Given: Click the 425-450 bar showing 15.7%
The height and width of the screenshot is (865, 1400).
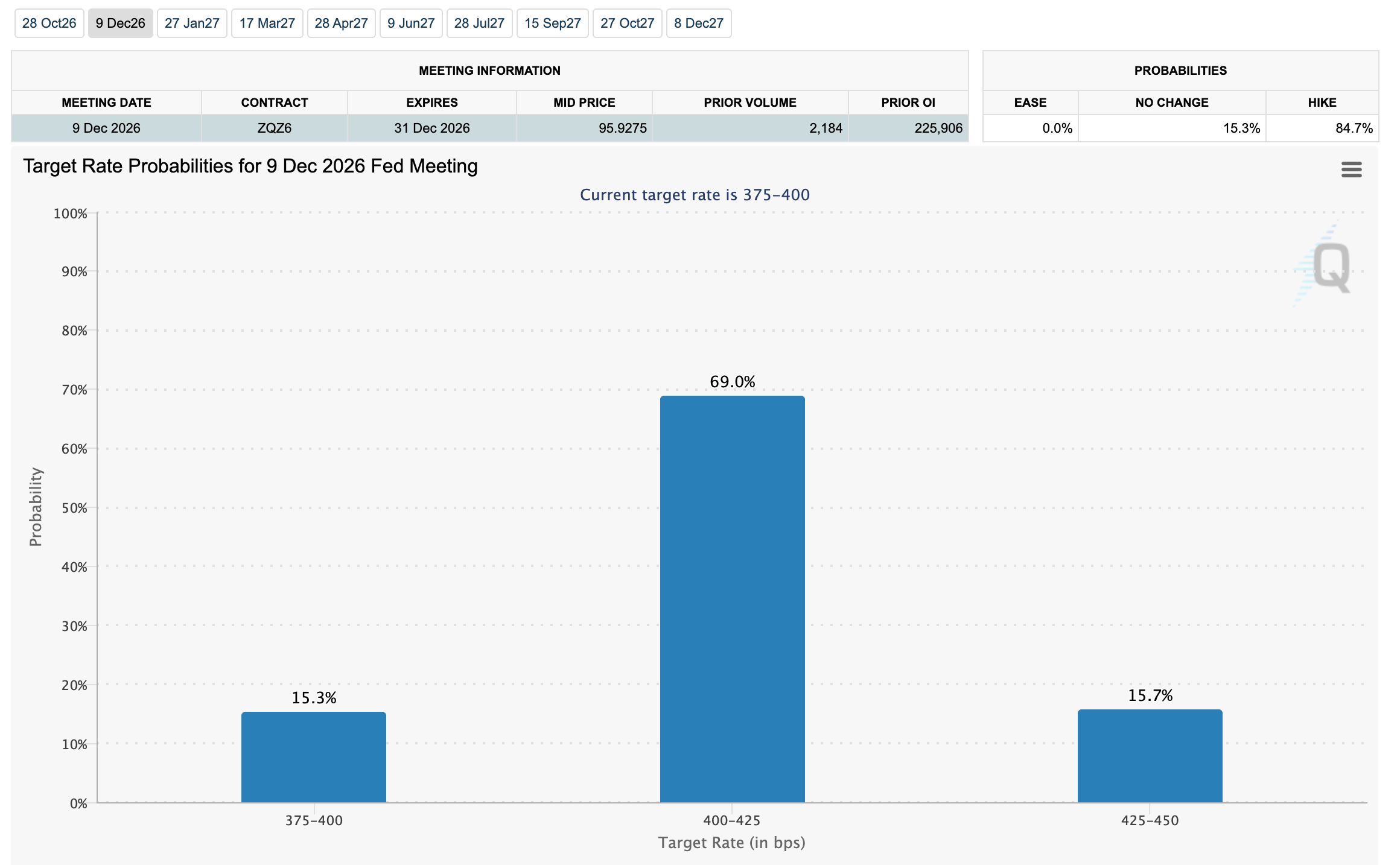Looking at the screenshot, I should click(1150, 756).
